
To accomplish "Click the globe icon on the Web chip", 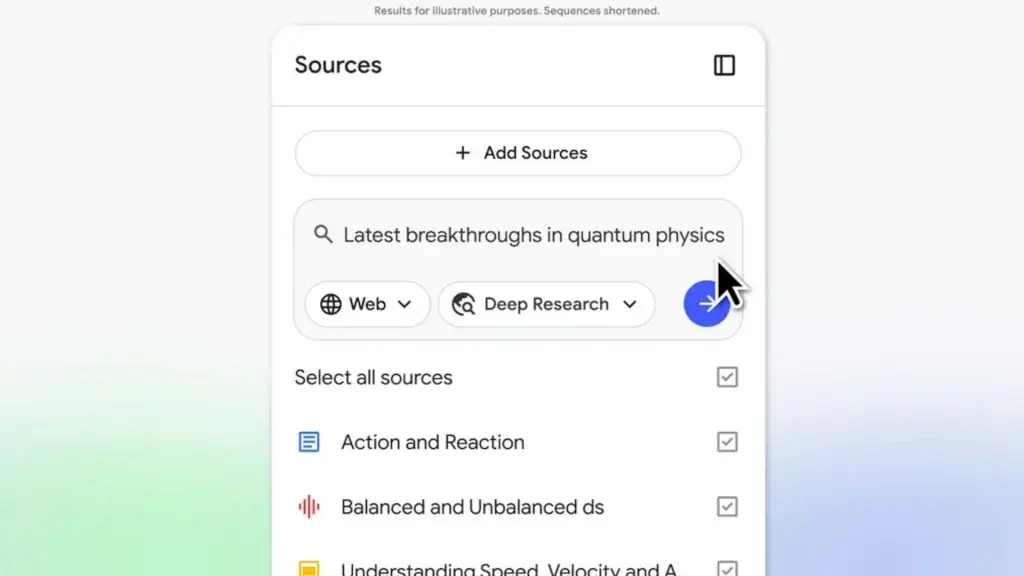I will [x=333, y=304].
